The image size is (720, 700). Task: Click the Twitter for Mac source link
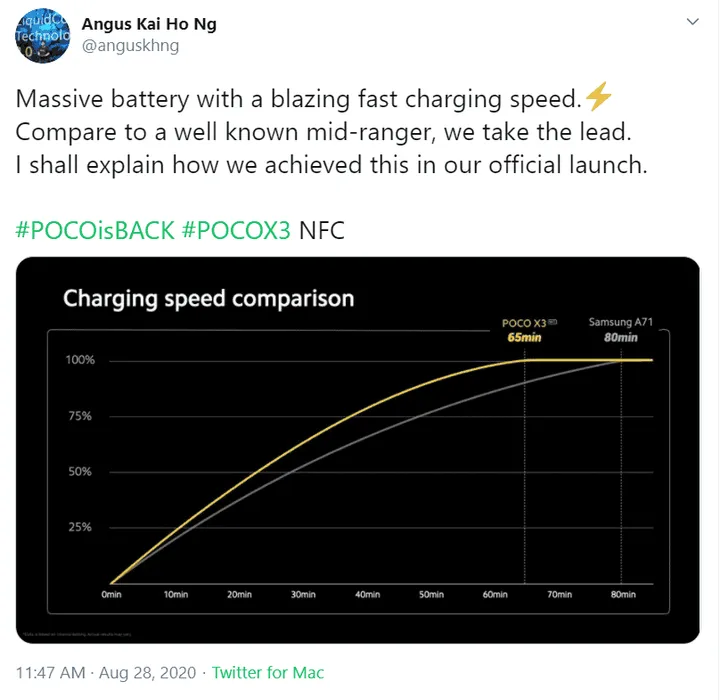(x=268, y=673)
